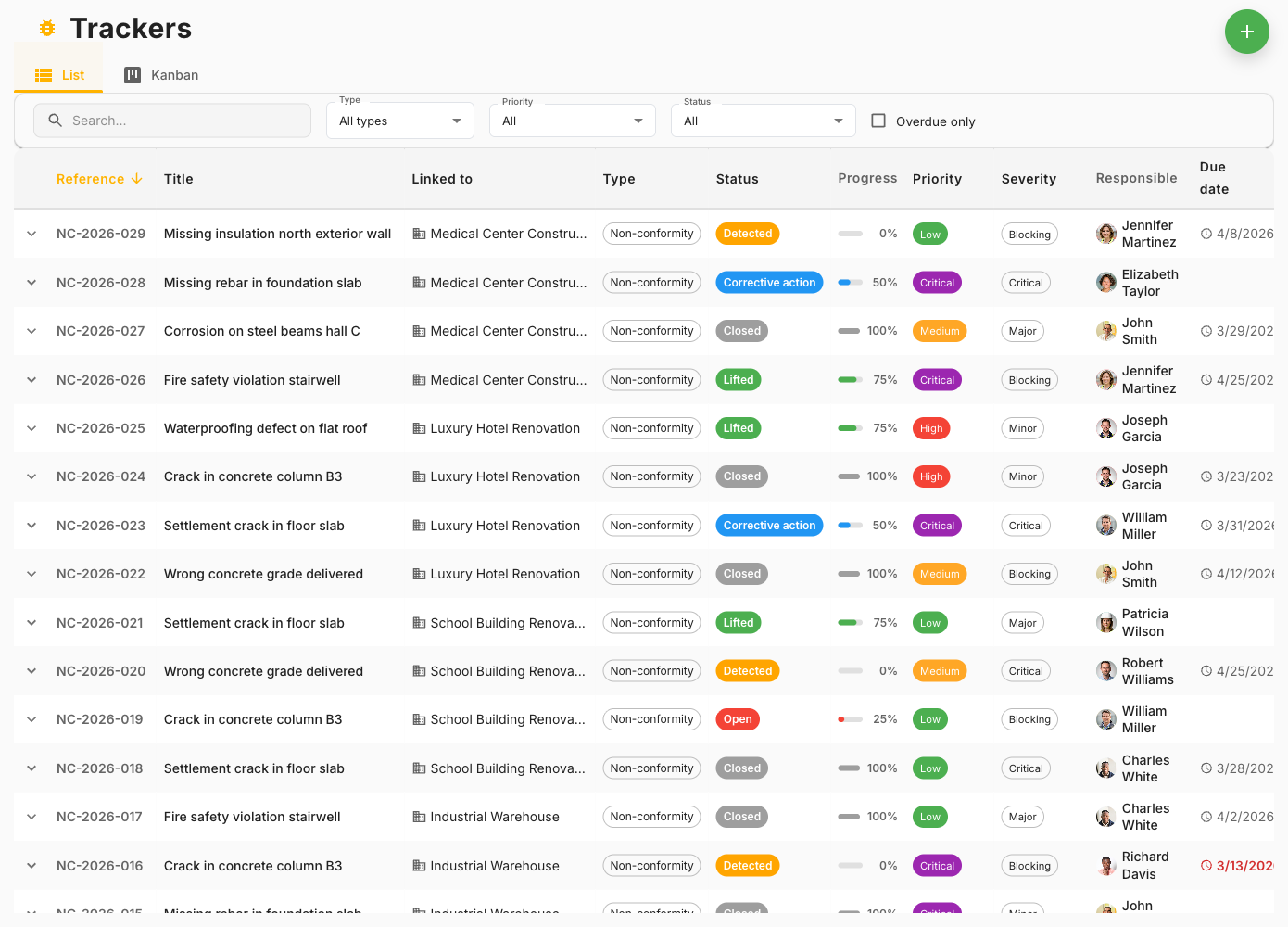Viewport: 1288px width, 927px height.
Task: Click the Reference sort arrow icon
Action: 137,179
